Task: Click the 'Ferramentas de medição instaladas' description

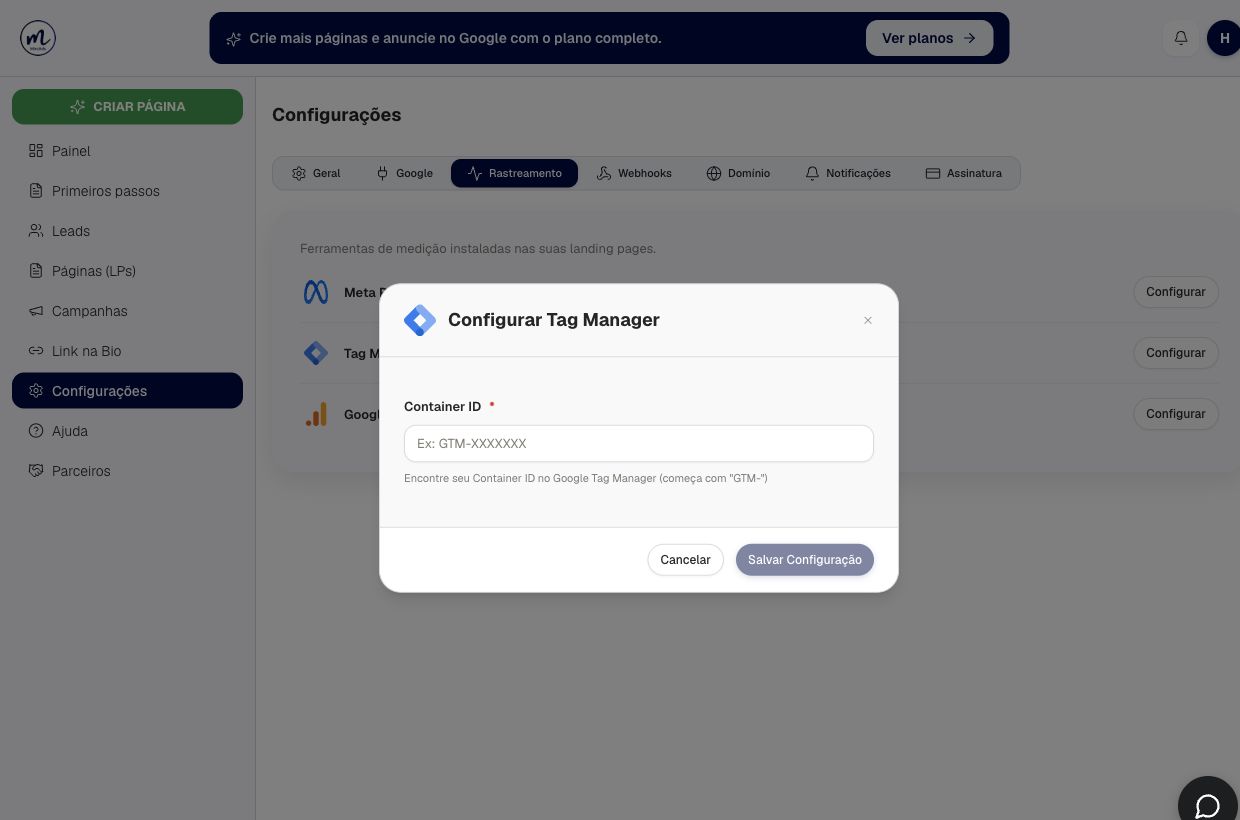Action: 478,249
